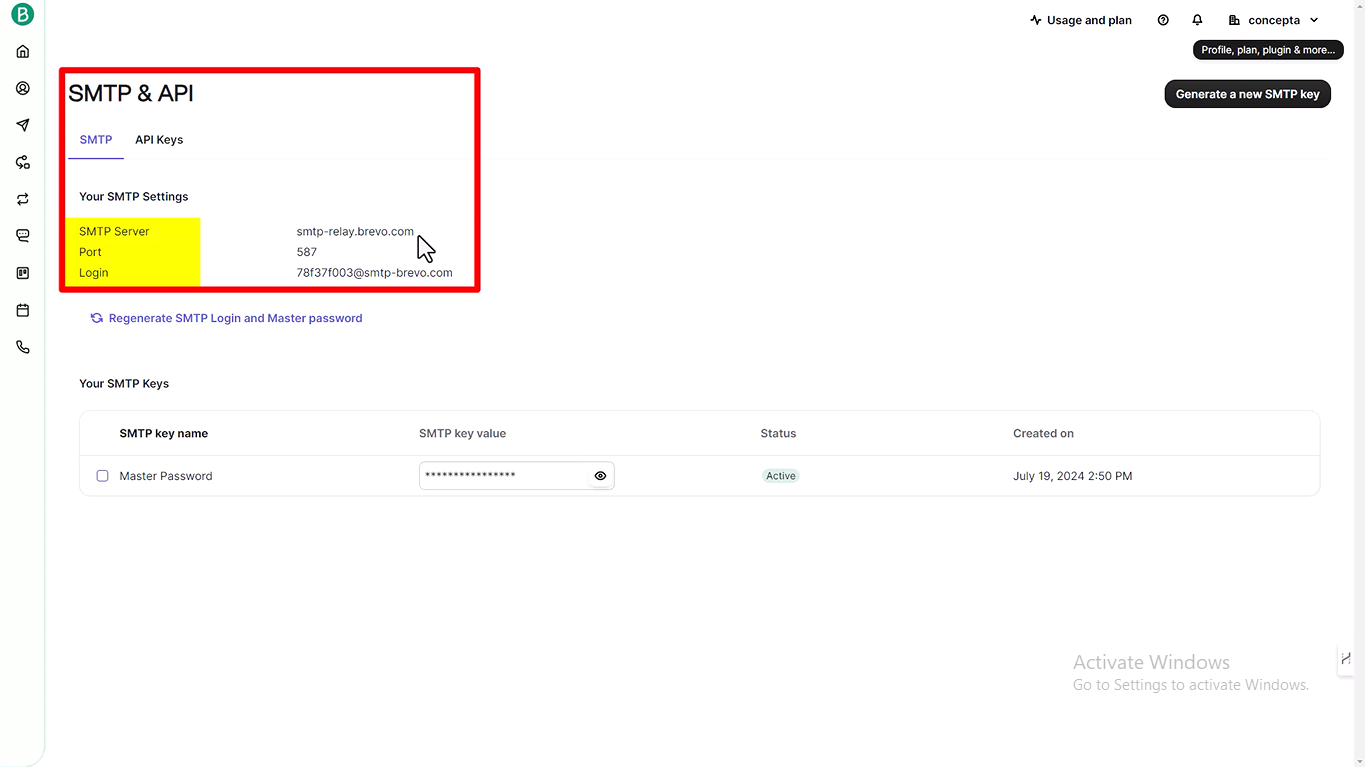Open the Contacts icon in sidebar
The image size is (1365, 767).
23,88
